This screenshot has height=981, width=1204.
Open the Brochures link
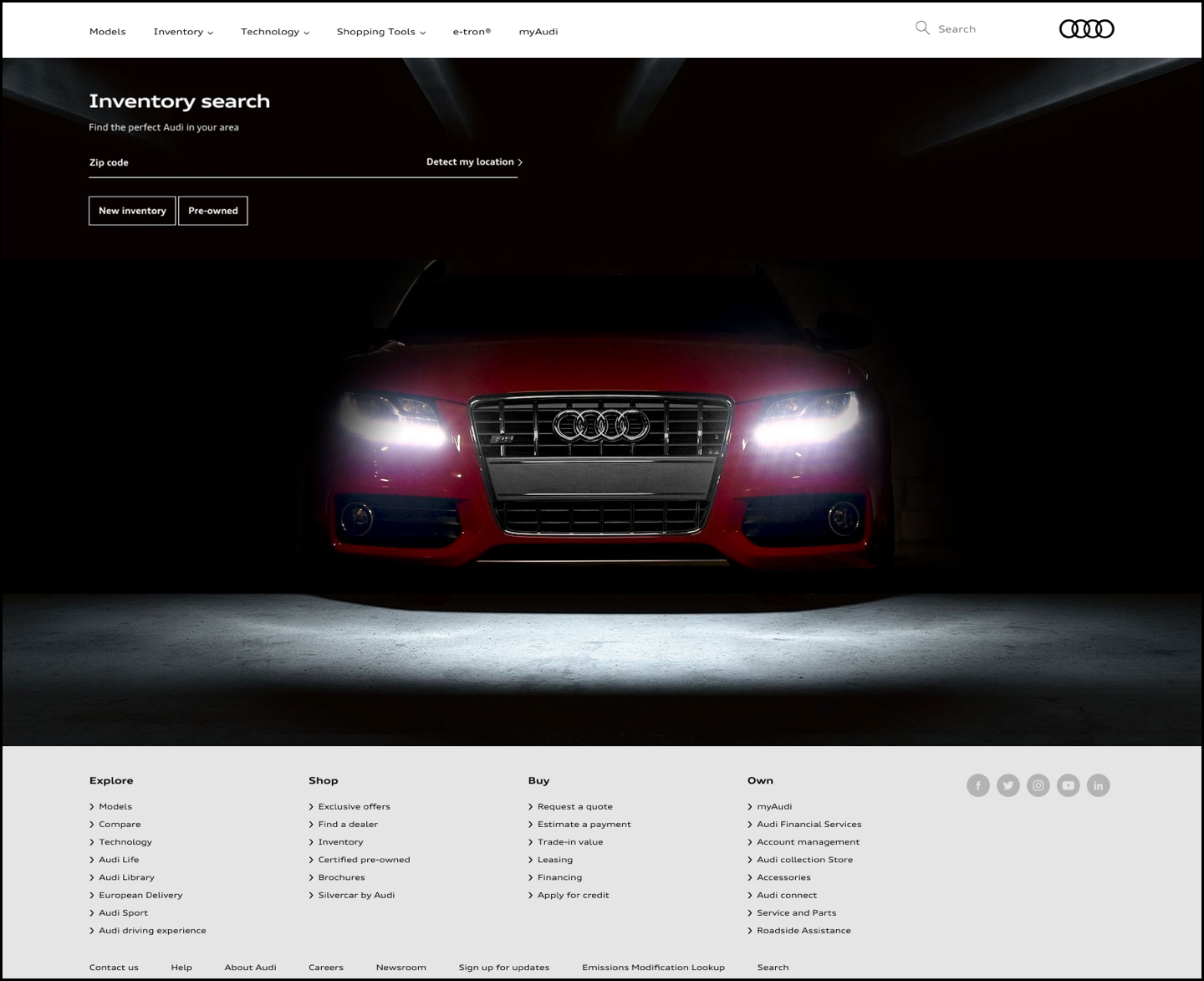tap(341, 877)
